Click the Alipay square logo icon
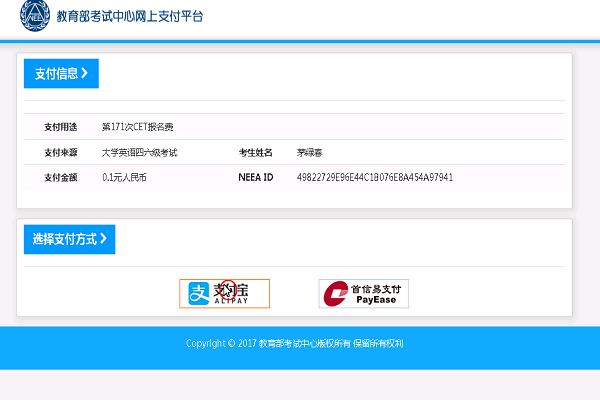600x400 pixels. coord(198,293)
